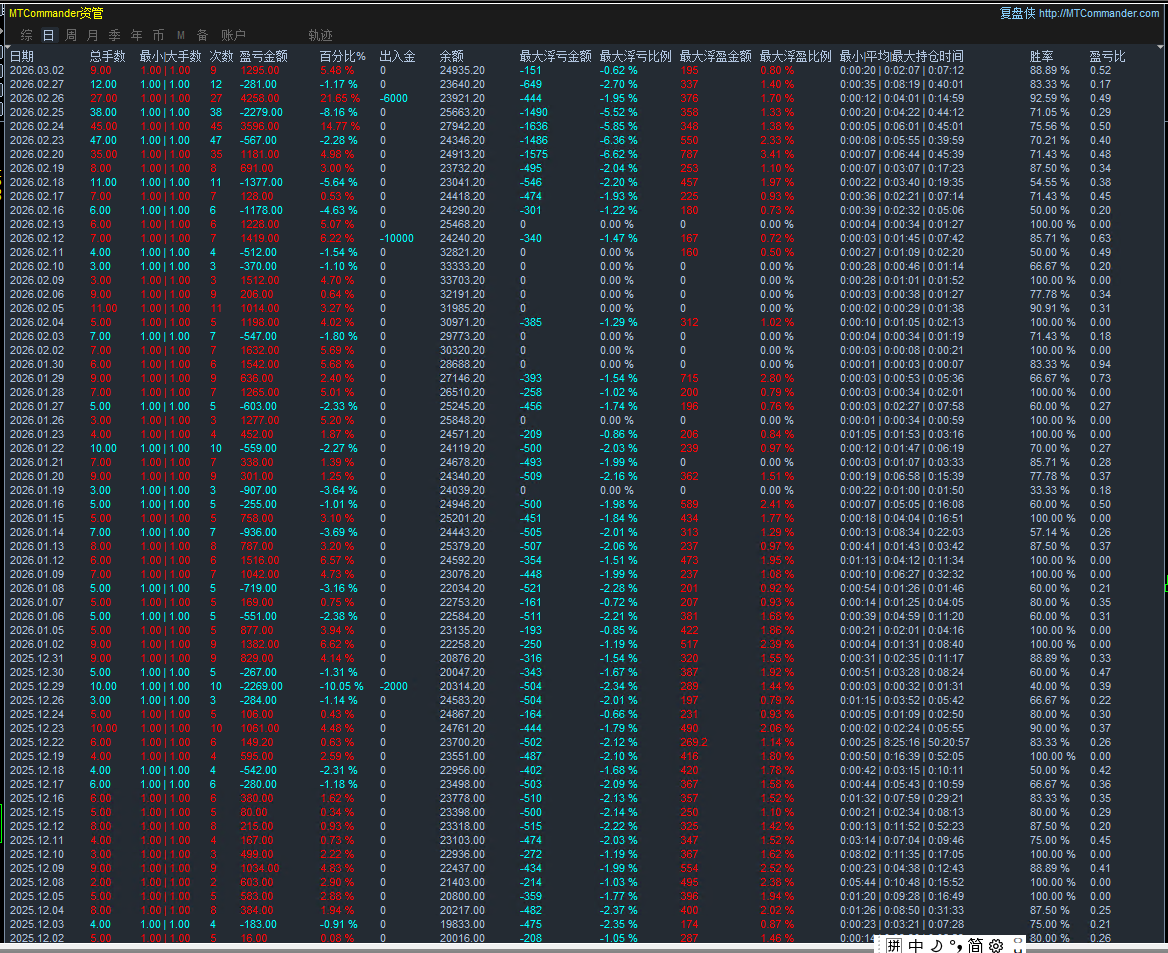Screen dimensions: 1168x953
Task: Click win rate 33.33 % for 2026.01.19
Action: click(1049, 490)
